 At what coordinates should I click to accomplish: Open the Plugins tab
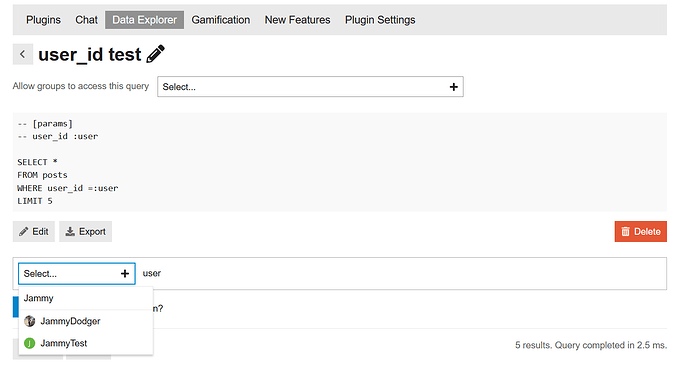pos(43,20)
